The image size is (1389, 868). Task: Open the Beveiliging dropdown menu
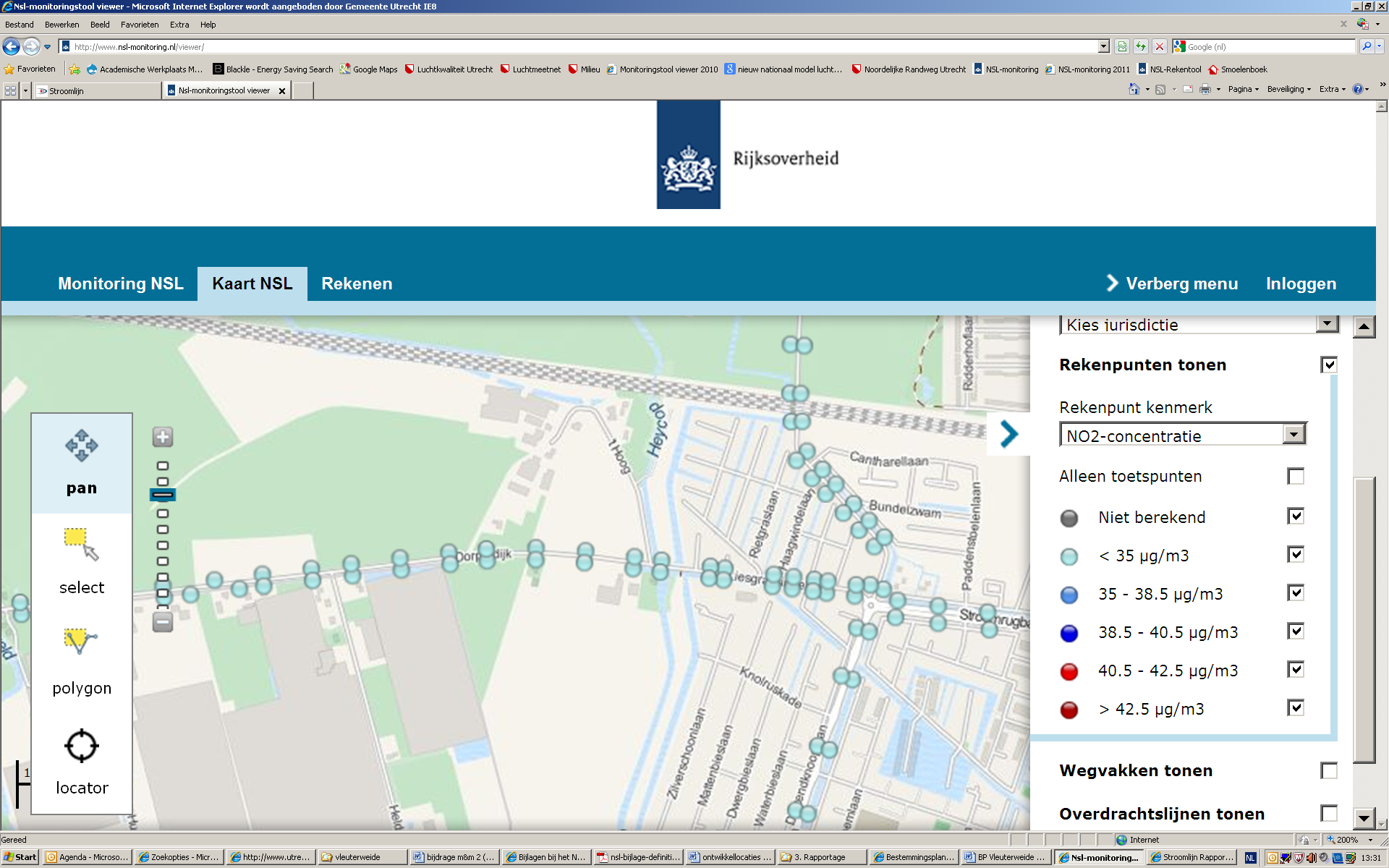[1289, 90]
